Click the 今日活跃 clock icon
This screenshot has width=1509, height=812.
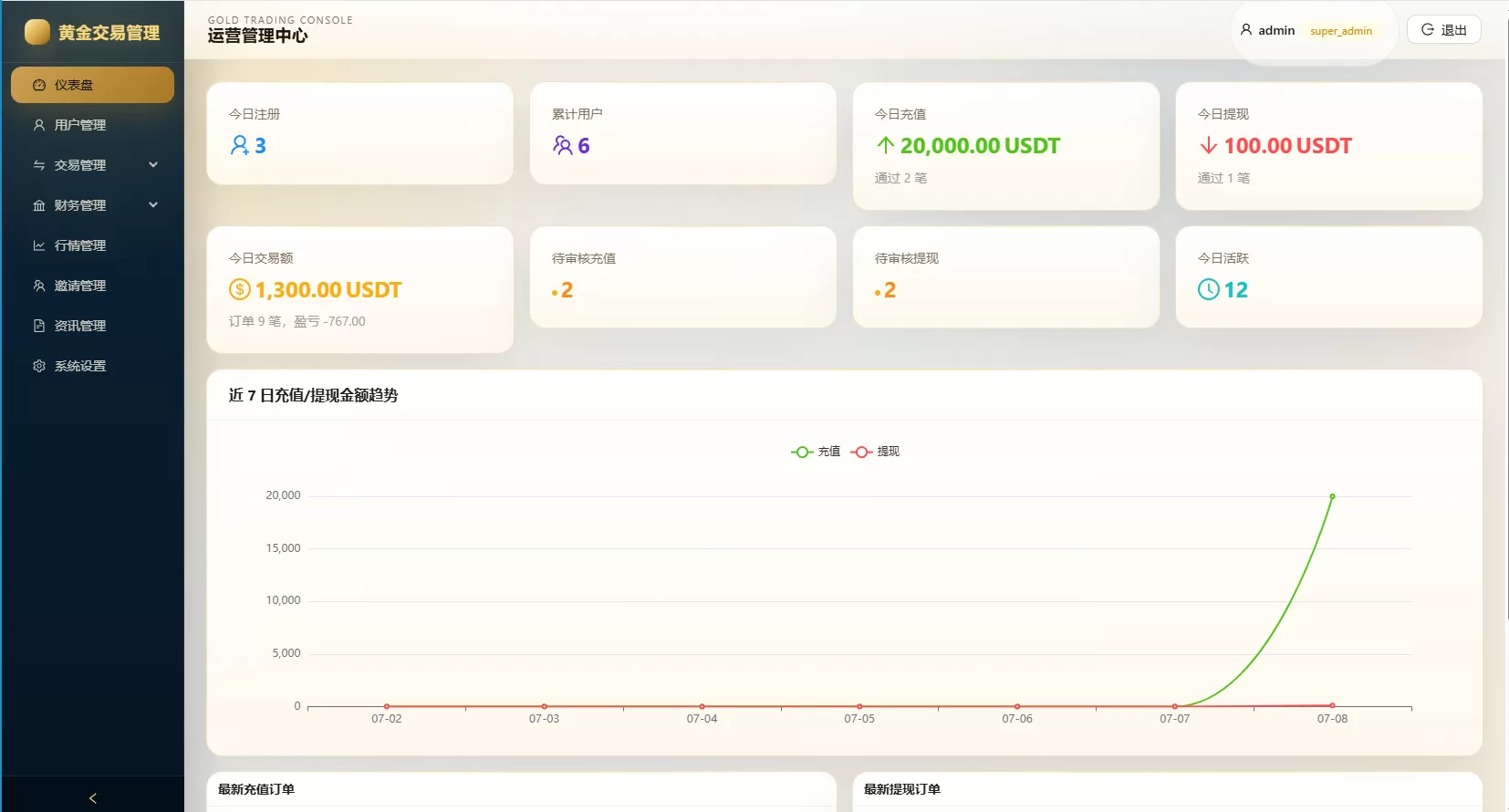pos(1208,289)
